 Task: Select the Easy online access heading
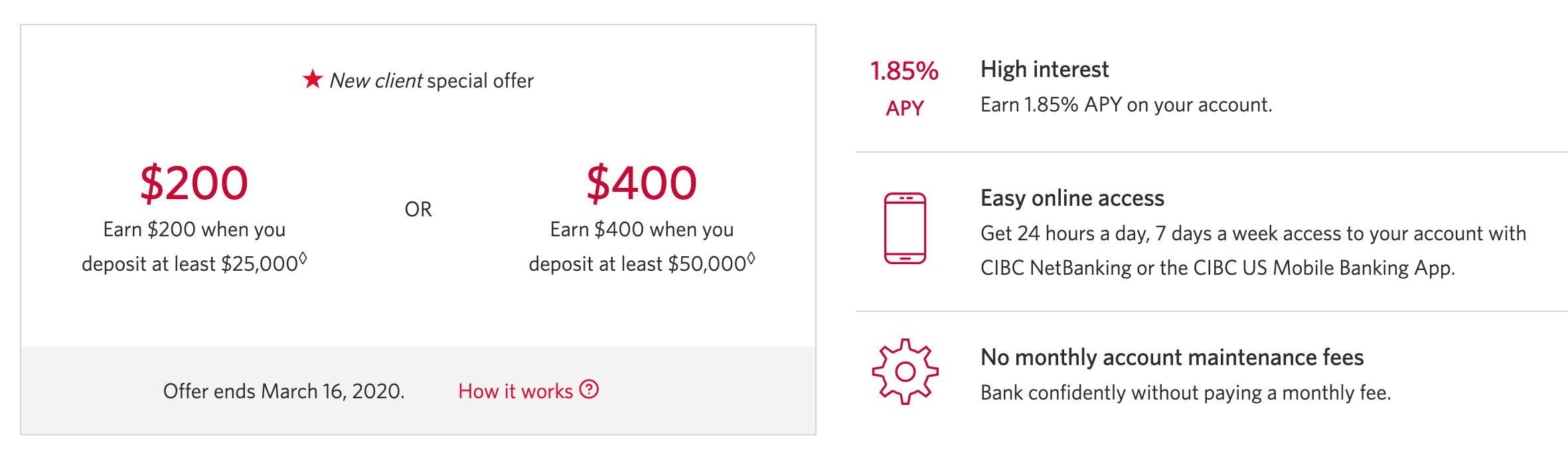(1072, 198)
